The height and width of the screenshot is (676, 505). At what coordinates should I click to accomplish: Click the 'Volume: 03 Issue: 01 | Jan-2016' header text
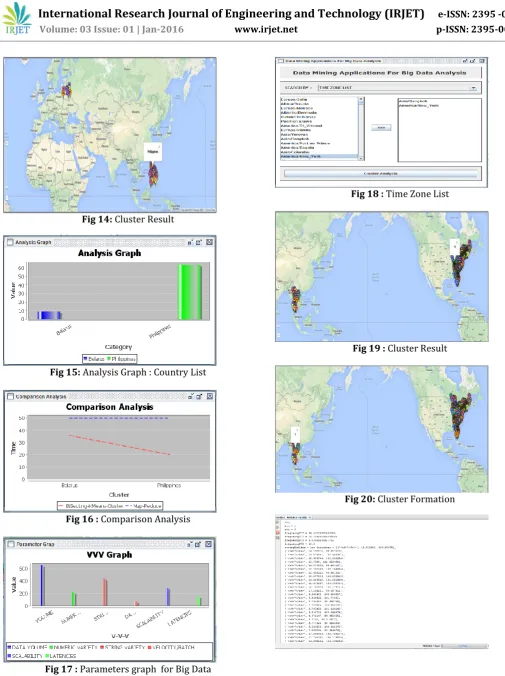(112, 29)
